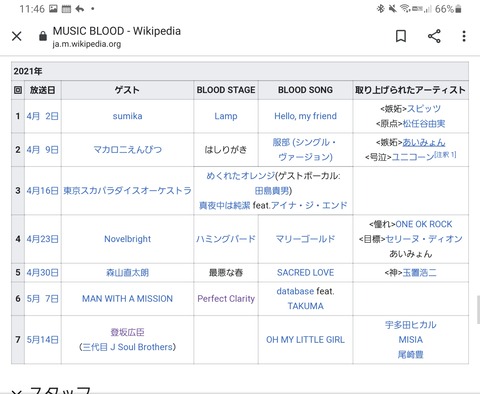Open the 登坂広臣 guest link
Viewport: 480px width, 394px height.
tap(127, 332)
